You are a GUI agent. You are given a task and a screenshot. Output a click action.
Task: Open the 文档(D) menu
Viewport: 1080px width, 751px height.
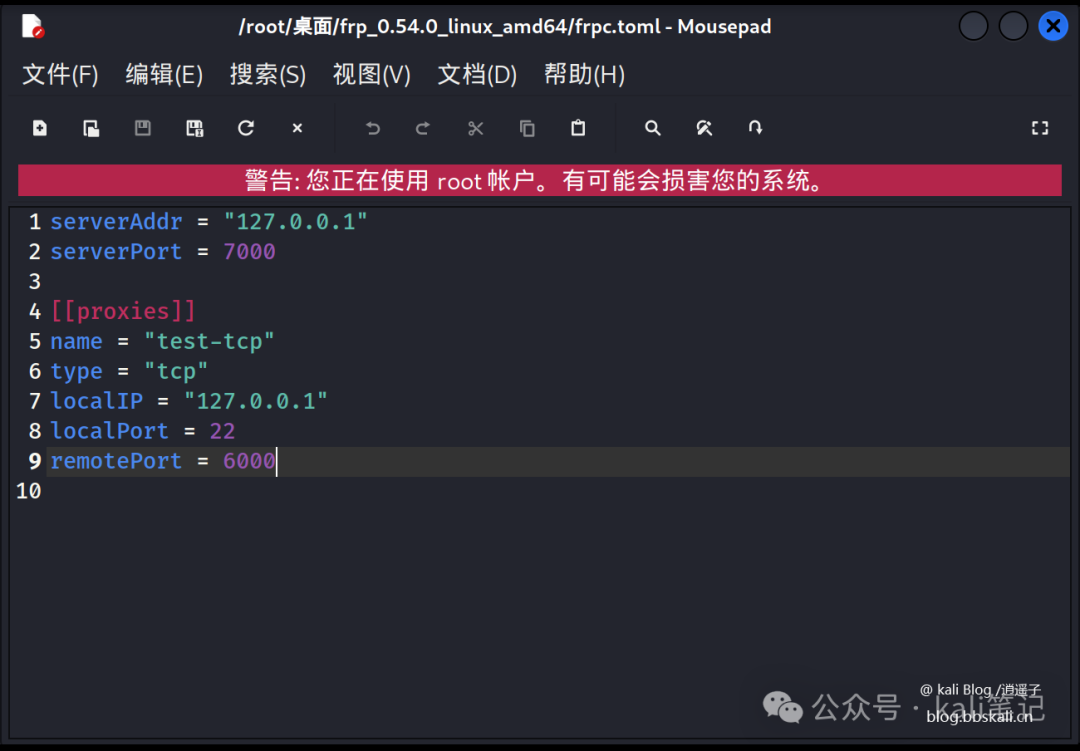click(477, 74)
